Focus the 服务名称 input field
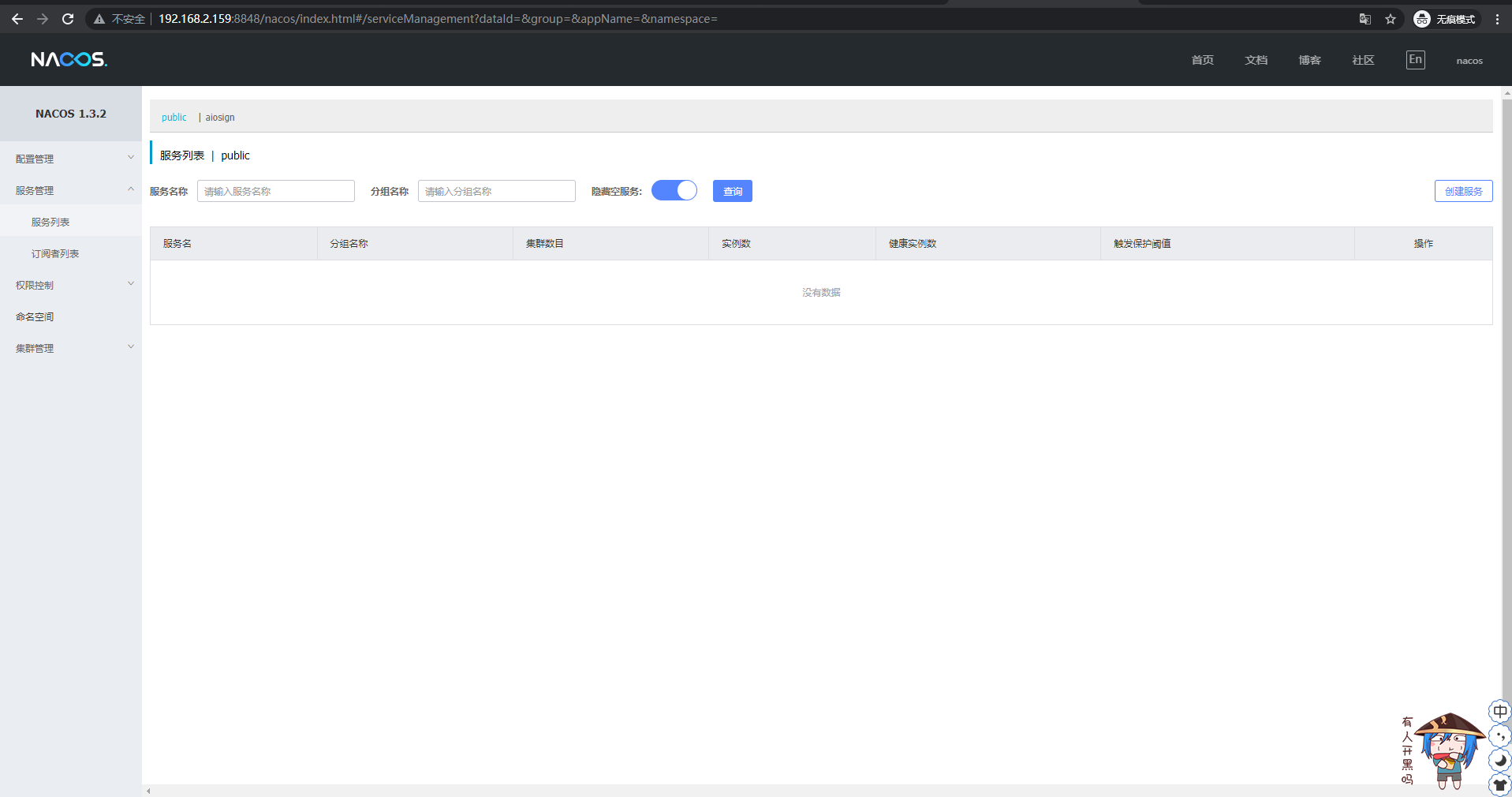Screen dimensions: 1512x797 [276, 191]
